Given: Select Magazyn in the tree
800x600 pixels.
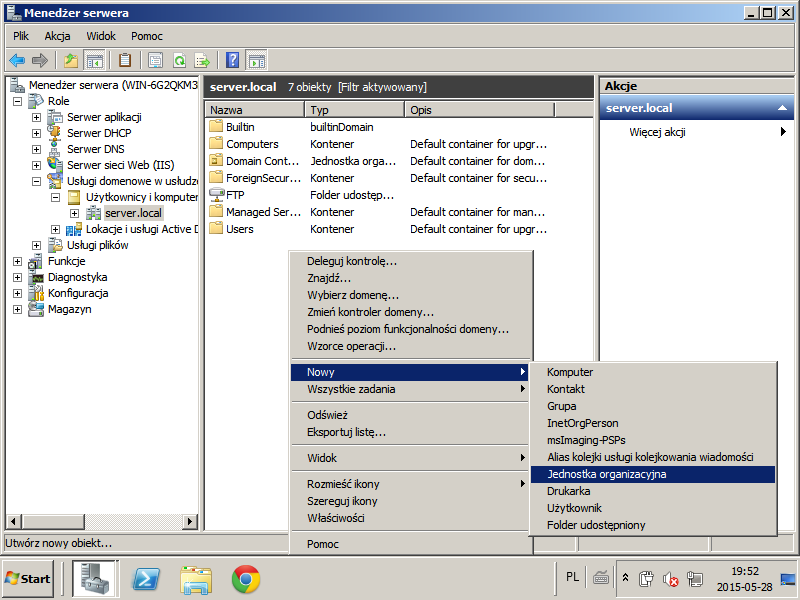Looking at the screenshot, I should pyautogui.click(x=69, y=309).
